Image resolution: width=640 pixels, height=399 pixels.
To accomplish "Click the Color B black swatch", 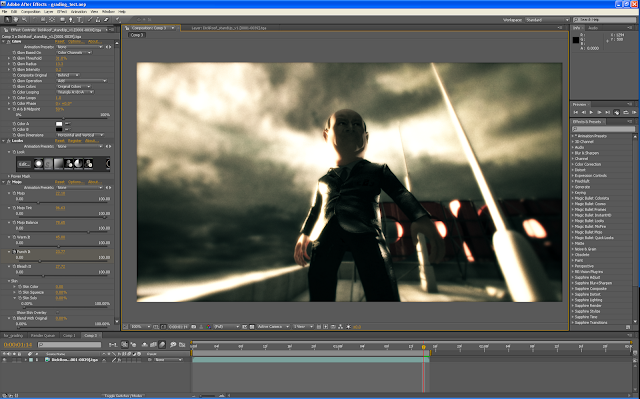I will 59,129.
